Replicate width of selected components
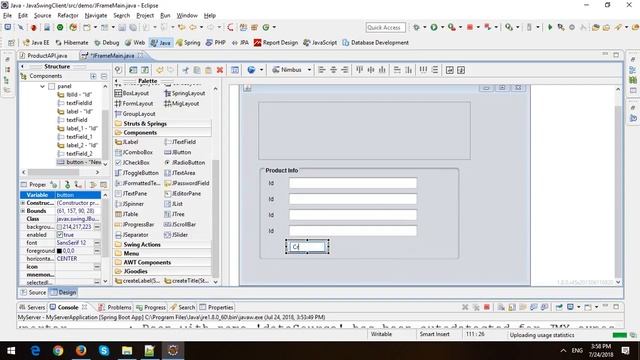 [x=397, y=70]
